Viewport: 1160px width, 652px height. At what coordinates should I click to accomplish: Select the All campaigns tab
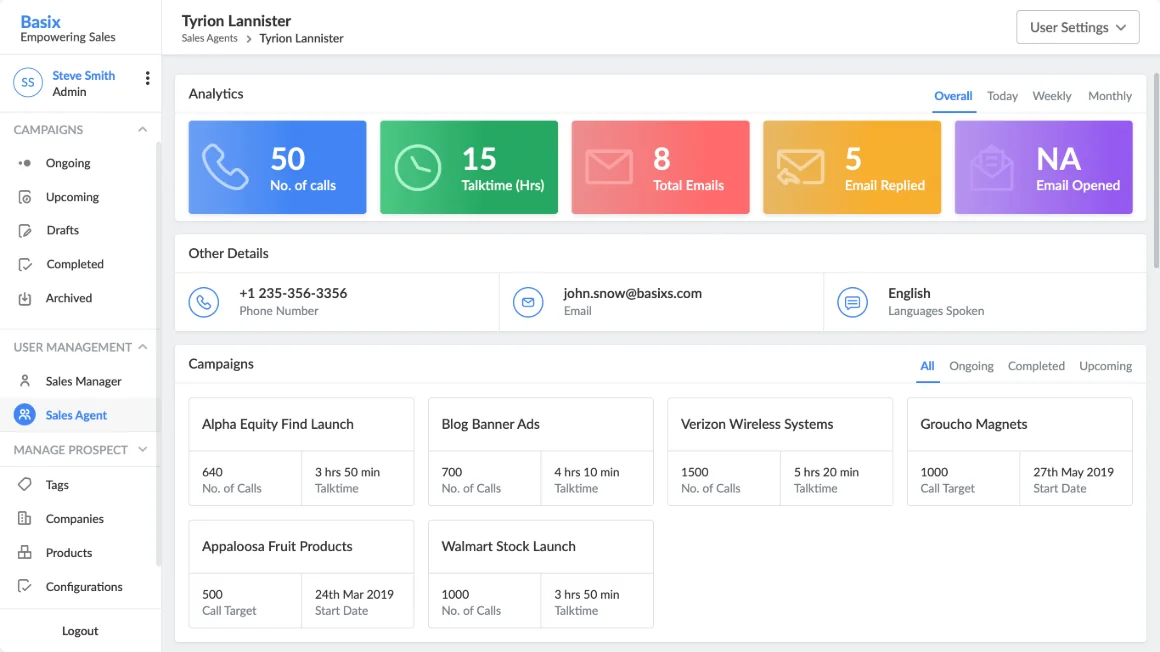(927, 366)
